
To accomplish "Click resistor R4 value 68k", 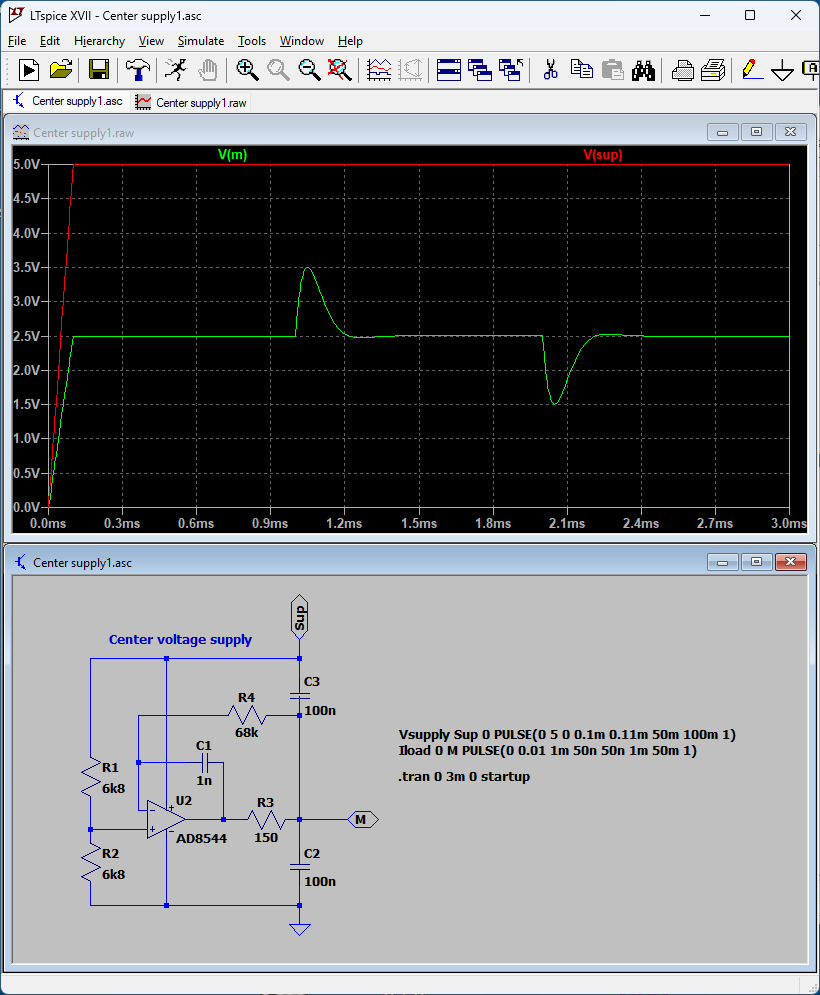I will coord(247,732).
